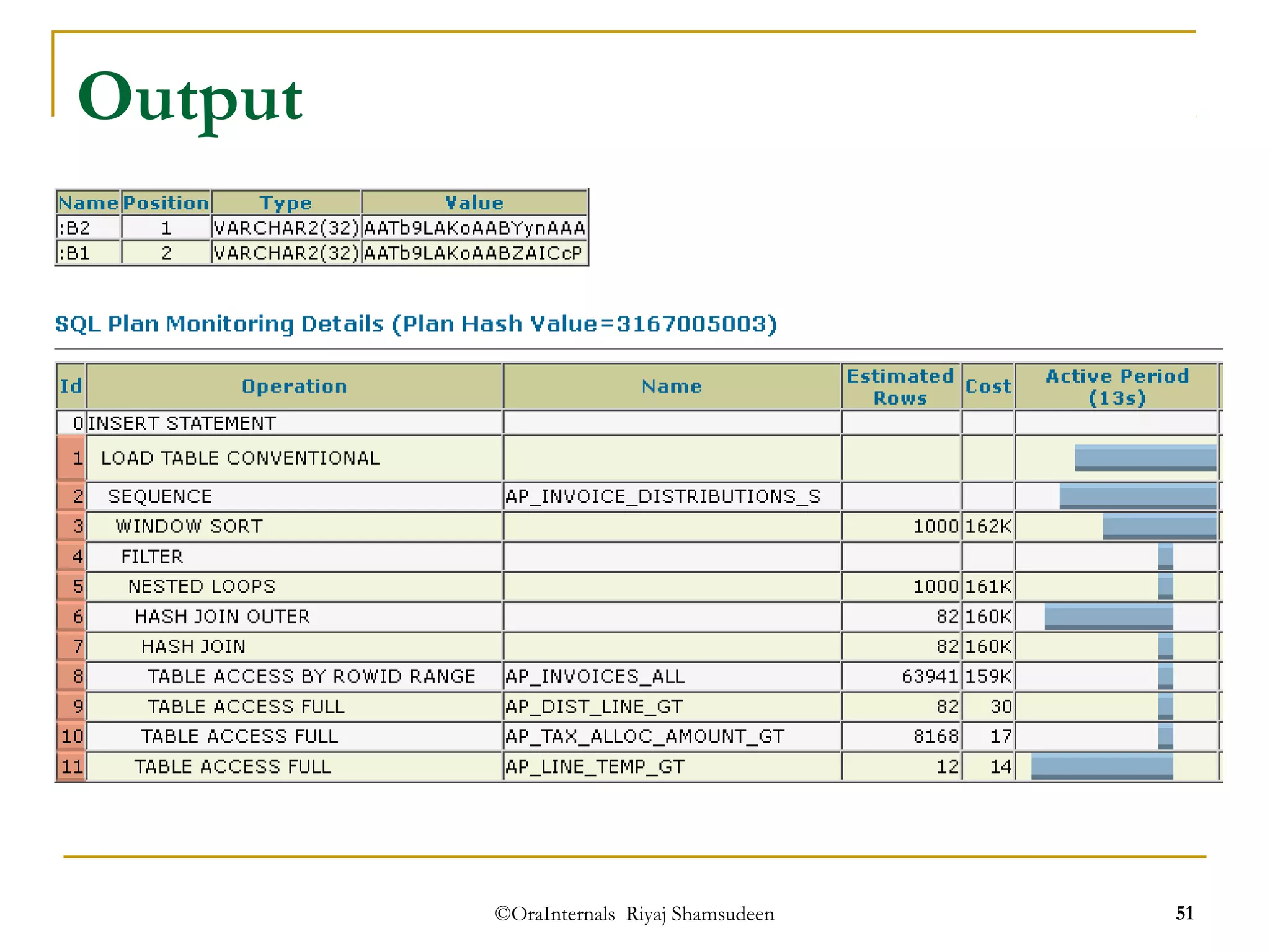
Task: Select the 'HASH JOIN' operation at Id 7
Action: point(294,646)
